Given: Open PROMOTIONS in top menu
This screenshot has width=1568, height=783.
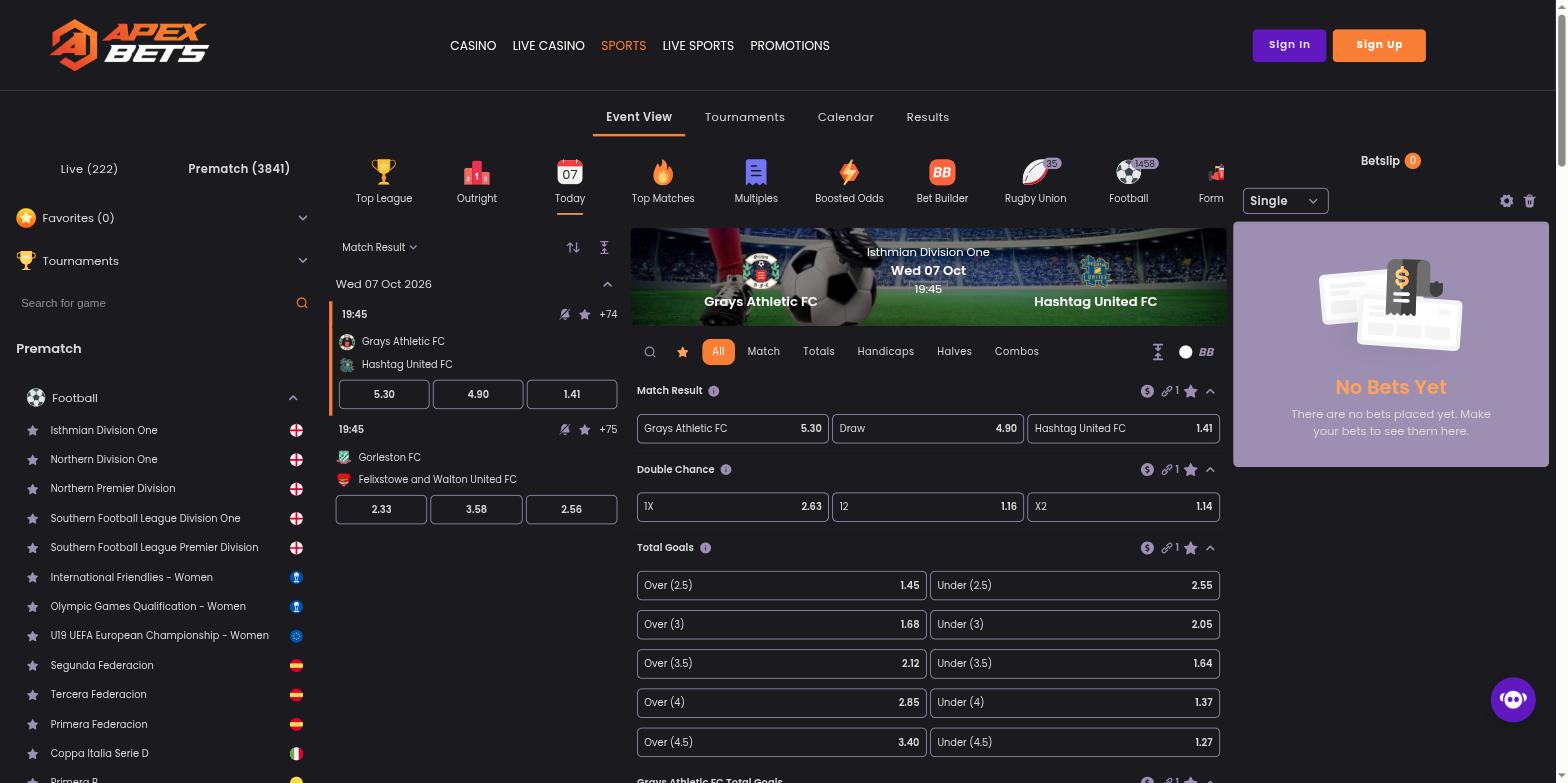Looking at the screenshot, I should point(790,46).
